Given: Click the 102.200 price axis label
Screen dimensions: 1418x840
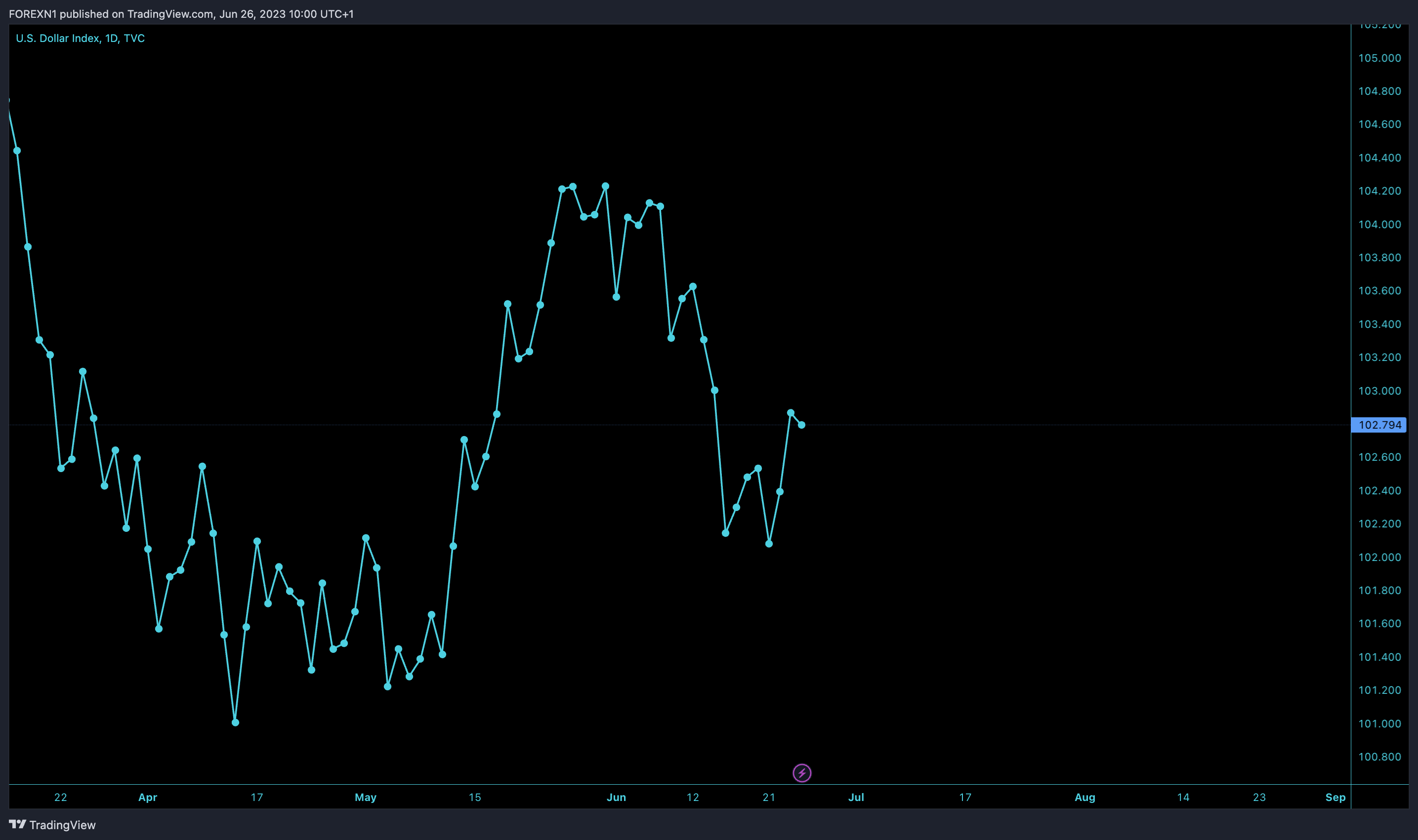Looking at the screenshot, I should (x=1379, y=523).
